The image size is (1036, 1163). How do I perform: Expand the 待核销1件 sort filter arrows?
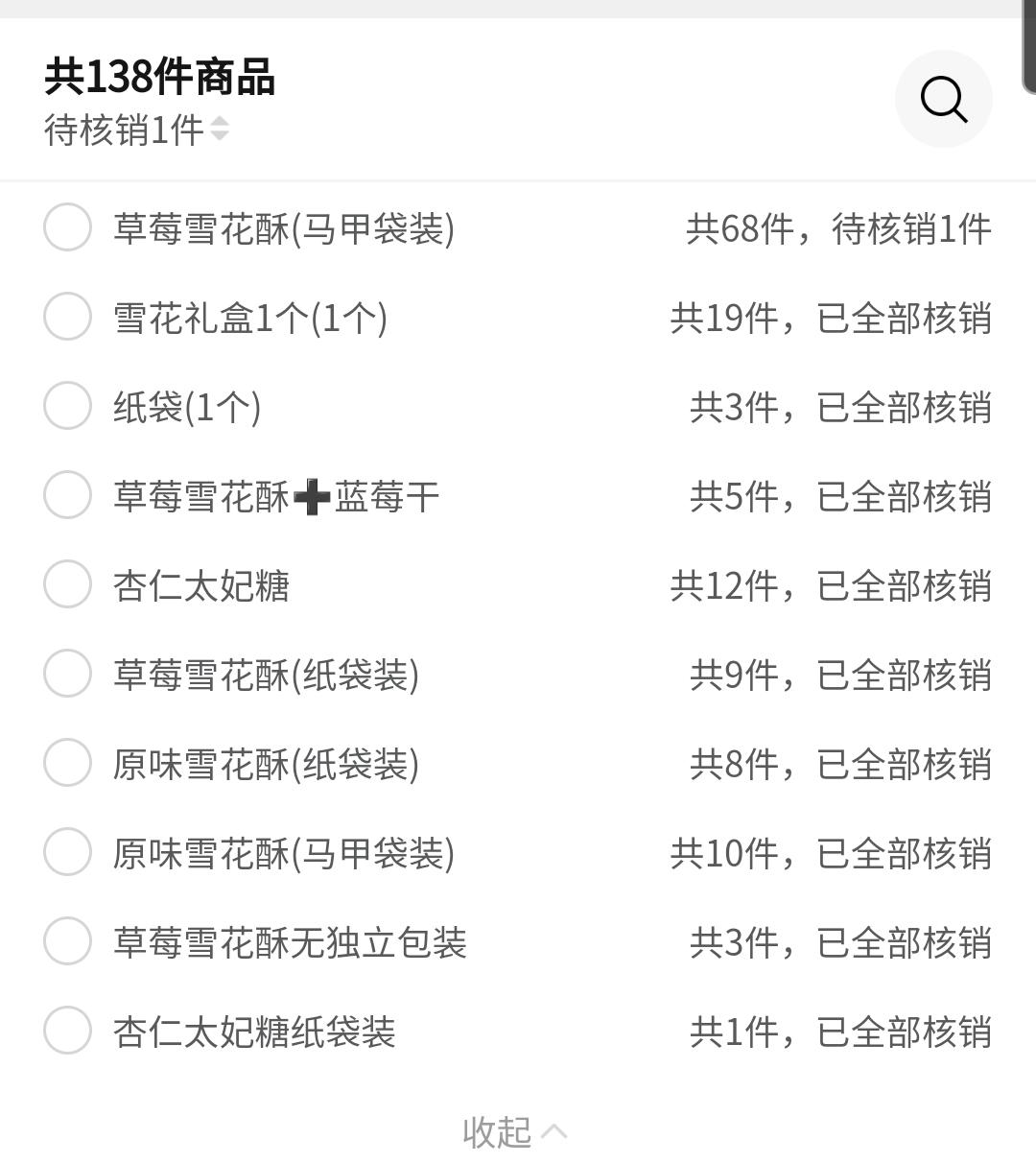(x=220, y=129)
